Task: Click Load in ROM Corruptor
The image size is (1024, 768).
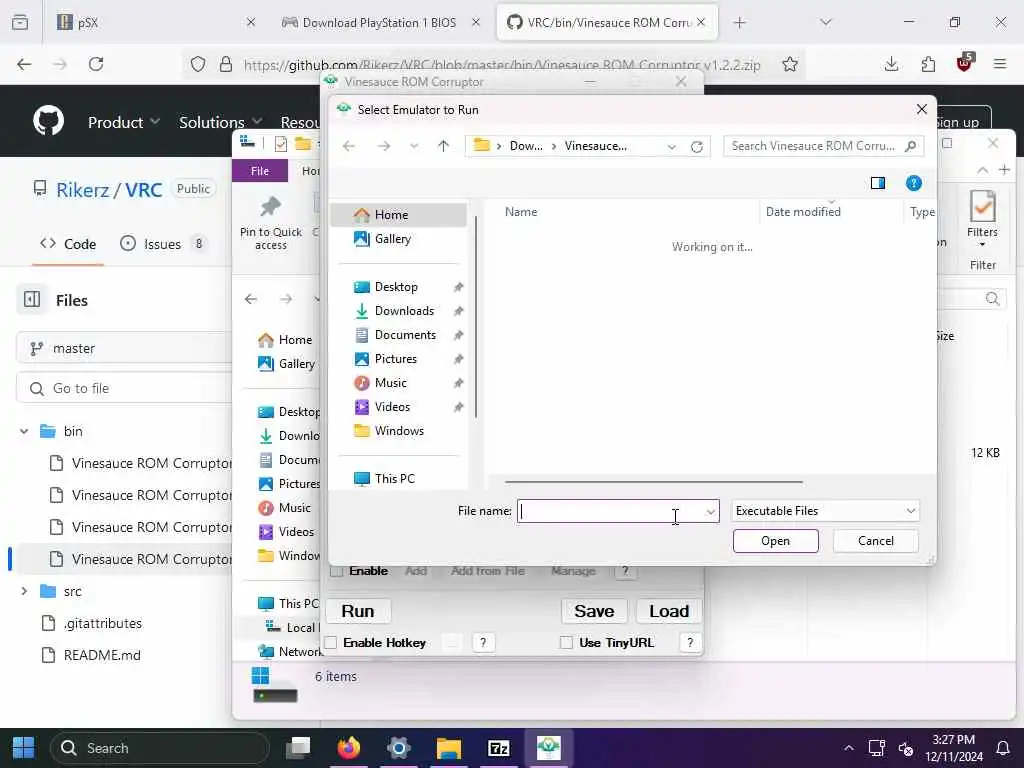Action: click(669, 611)
